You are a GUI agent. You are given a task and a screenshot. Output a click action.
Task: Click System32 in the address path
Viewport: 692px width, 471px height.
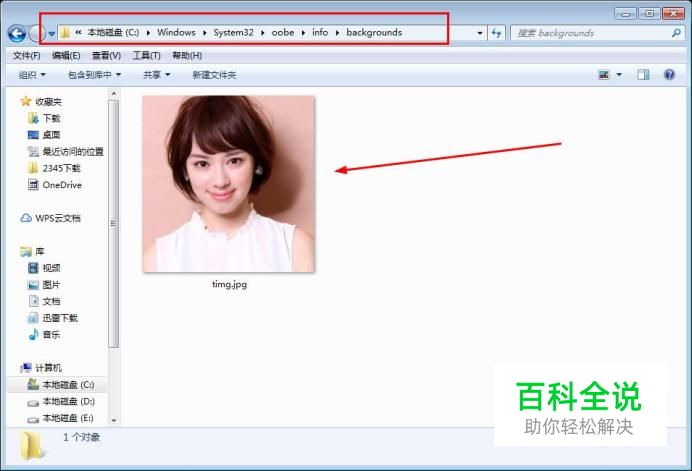point(233,32)
